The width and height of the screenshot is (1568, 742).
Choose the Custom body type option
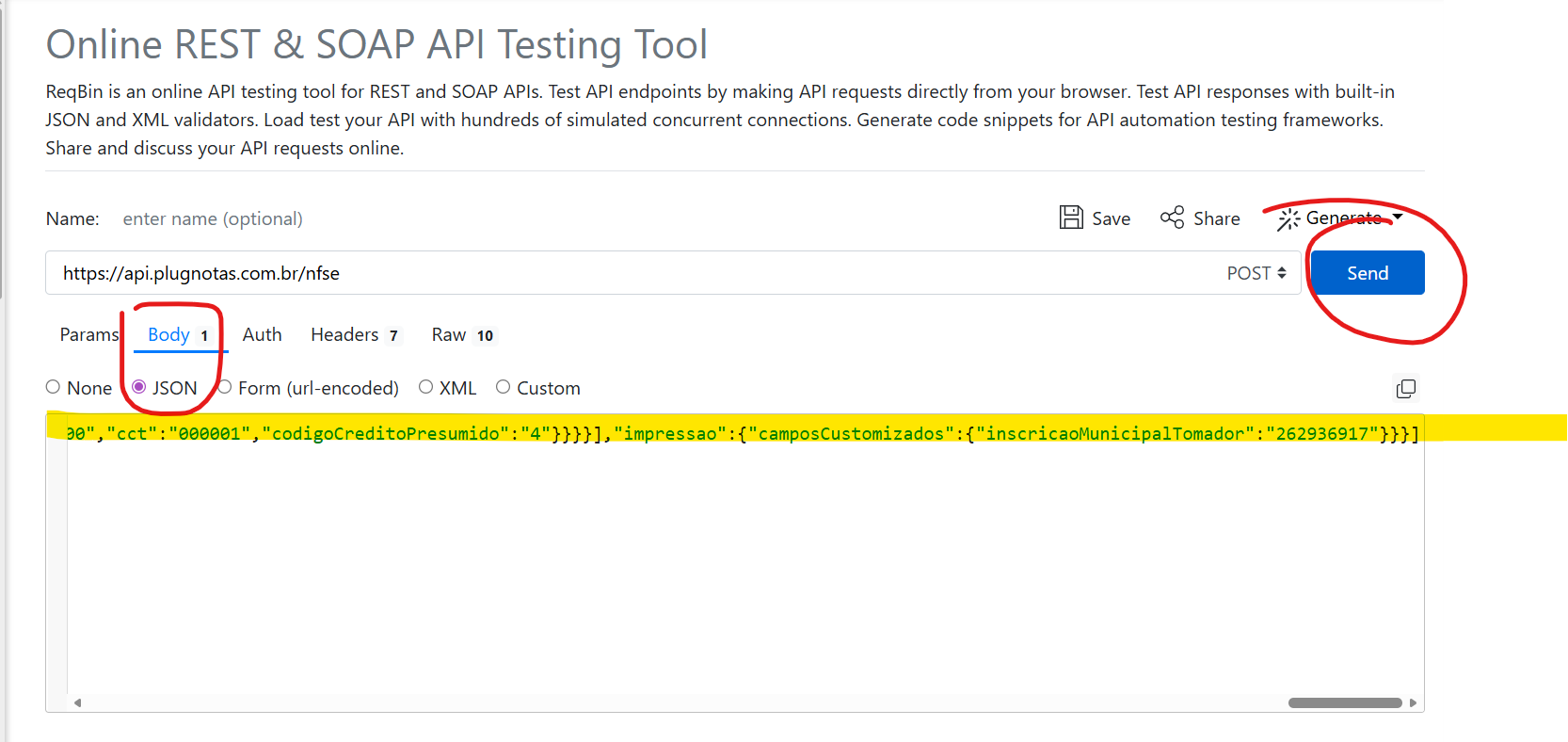[x=504, y=387]
